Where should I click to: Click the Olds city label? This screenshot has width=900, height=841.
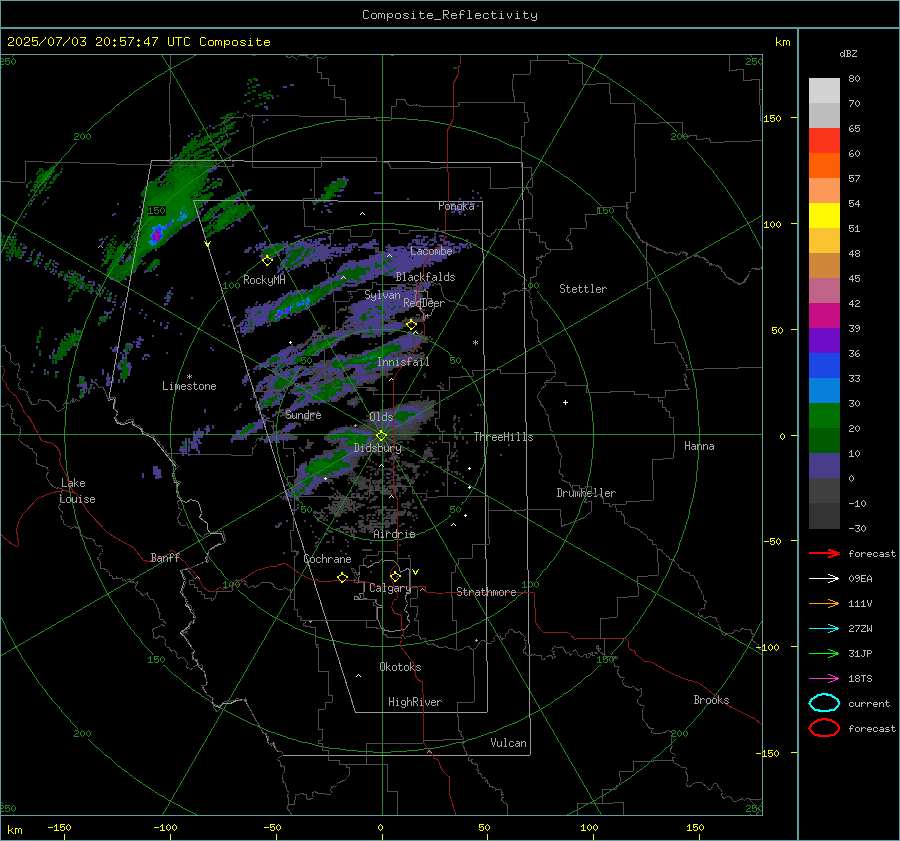(381, 417)
